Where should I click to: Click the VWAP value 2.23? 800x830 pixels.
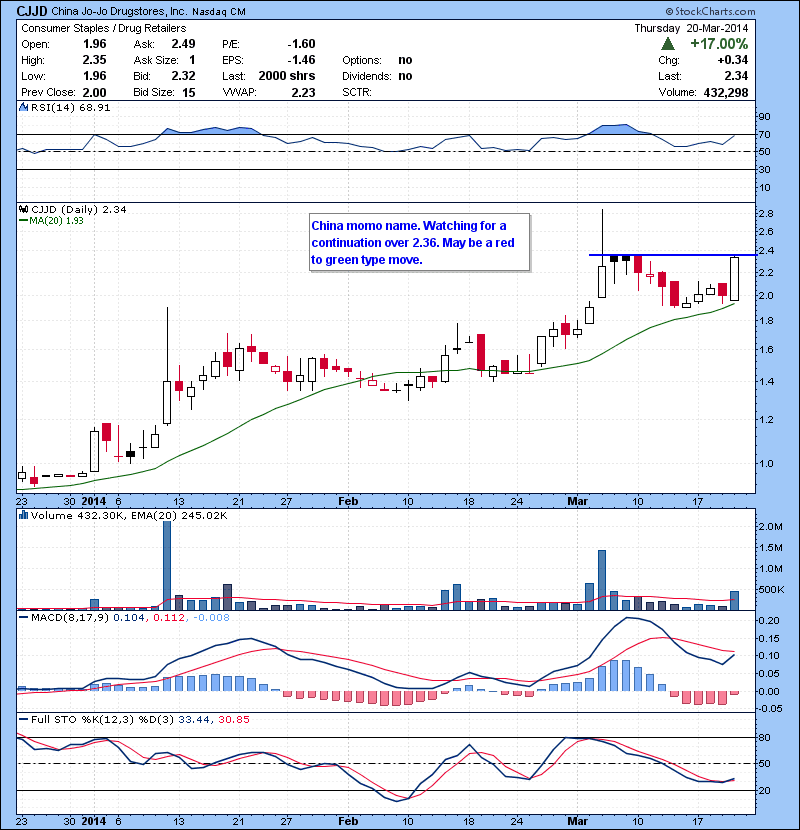click(303, 92)
